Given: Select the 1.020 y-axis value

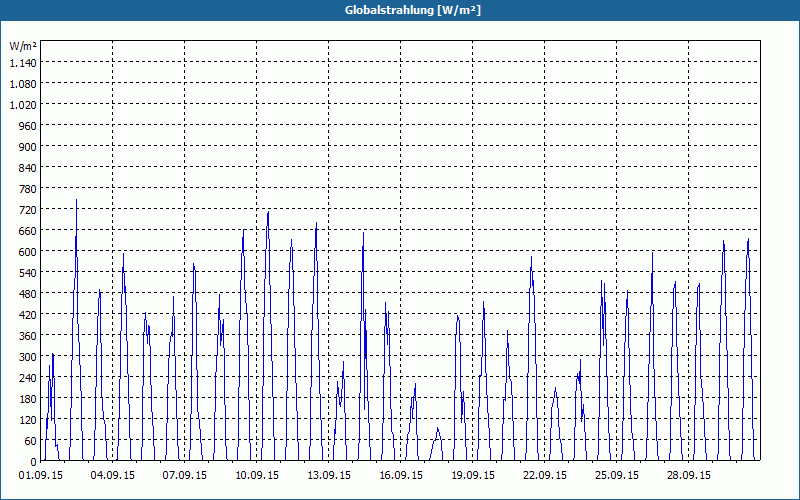Looking at the screenshot, I should 23,105.
